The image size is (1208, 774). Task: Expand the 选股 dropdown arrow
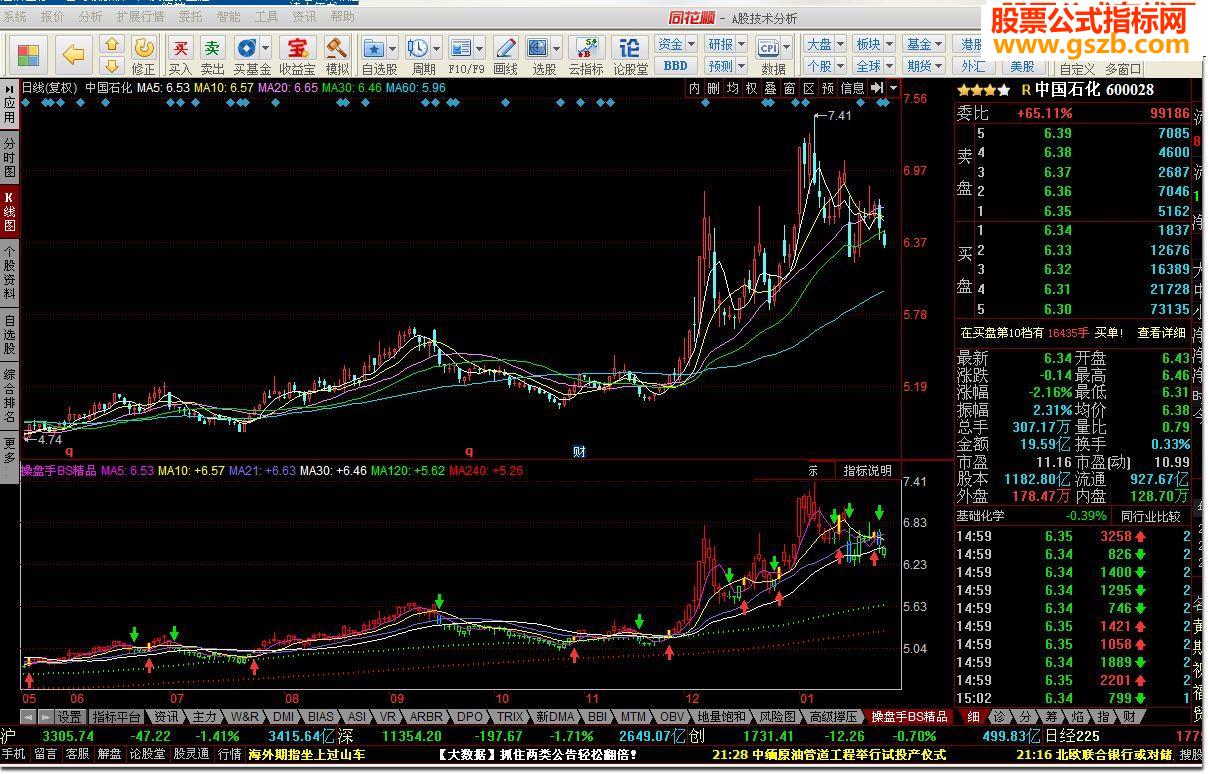pos(557,47)
